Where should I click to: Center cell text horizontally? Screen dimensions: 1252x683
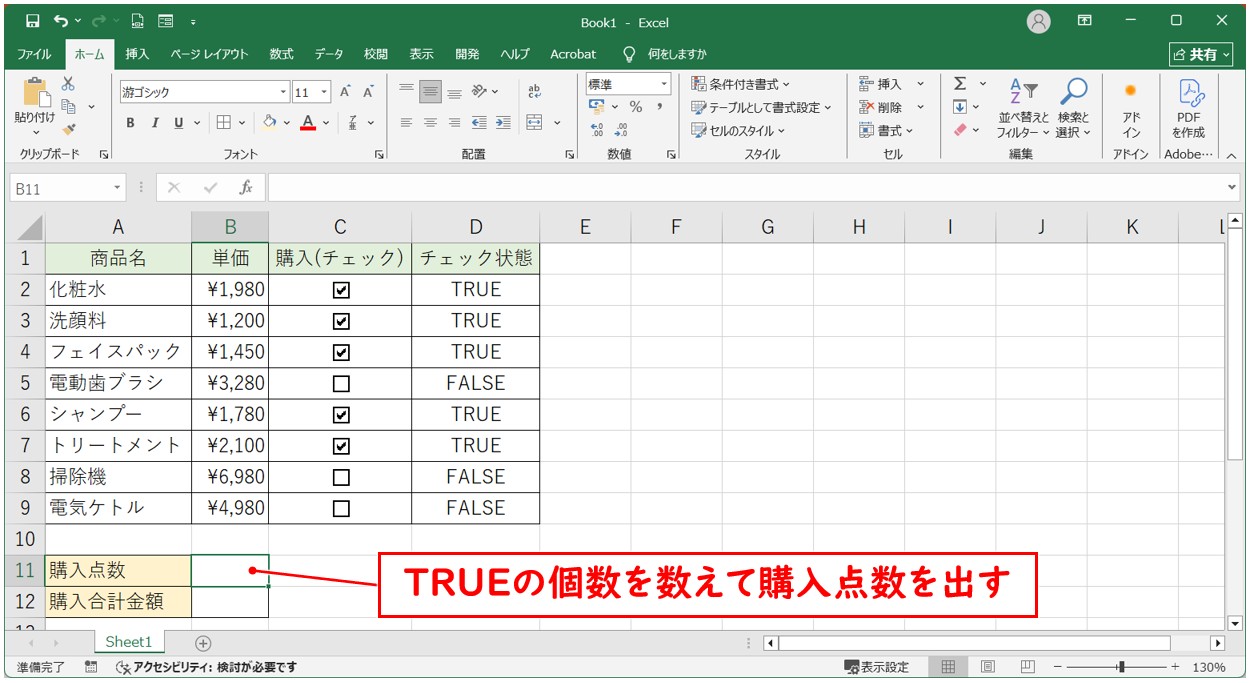coord(430,123)
